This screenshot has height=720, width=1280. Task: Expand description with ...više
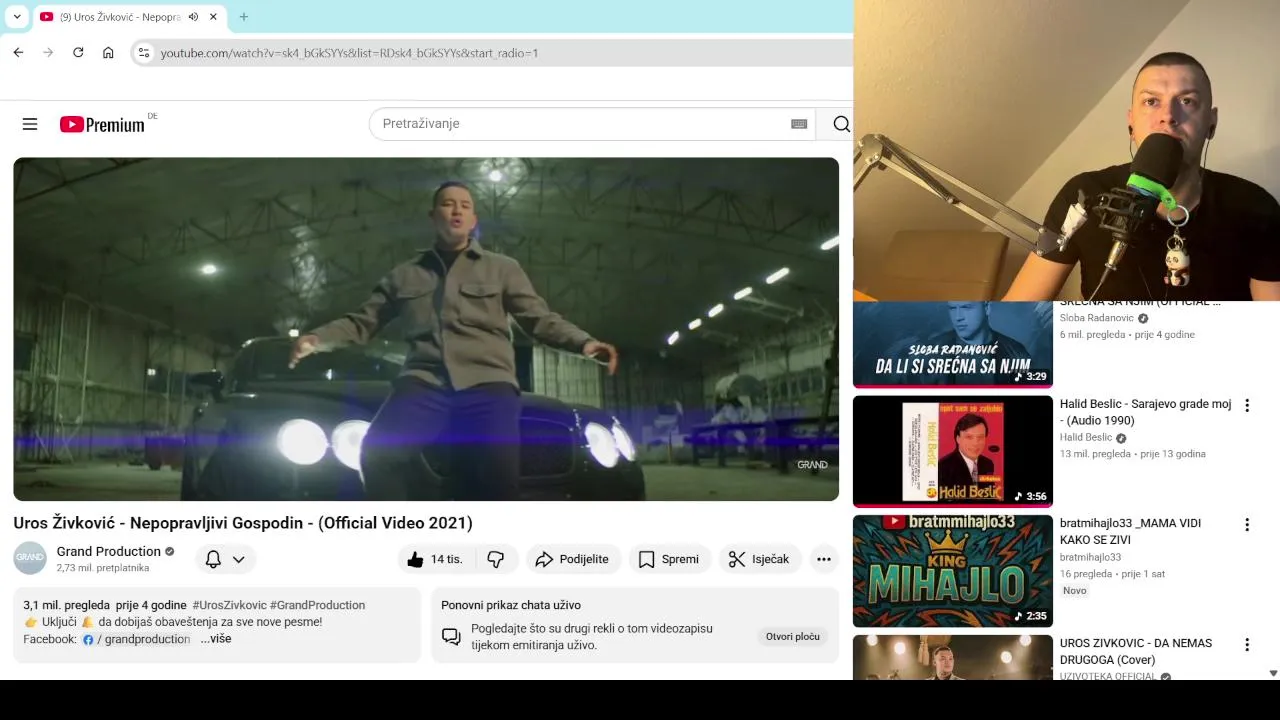[216, 639]
